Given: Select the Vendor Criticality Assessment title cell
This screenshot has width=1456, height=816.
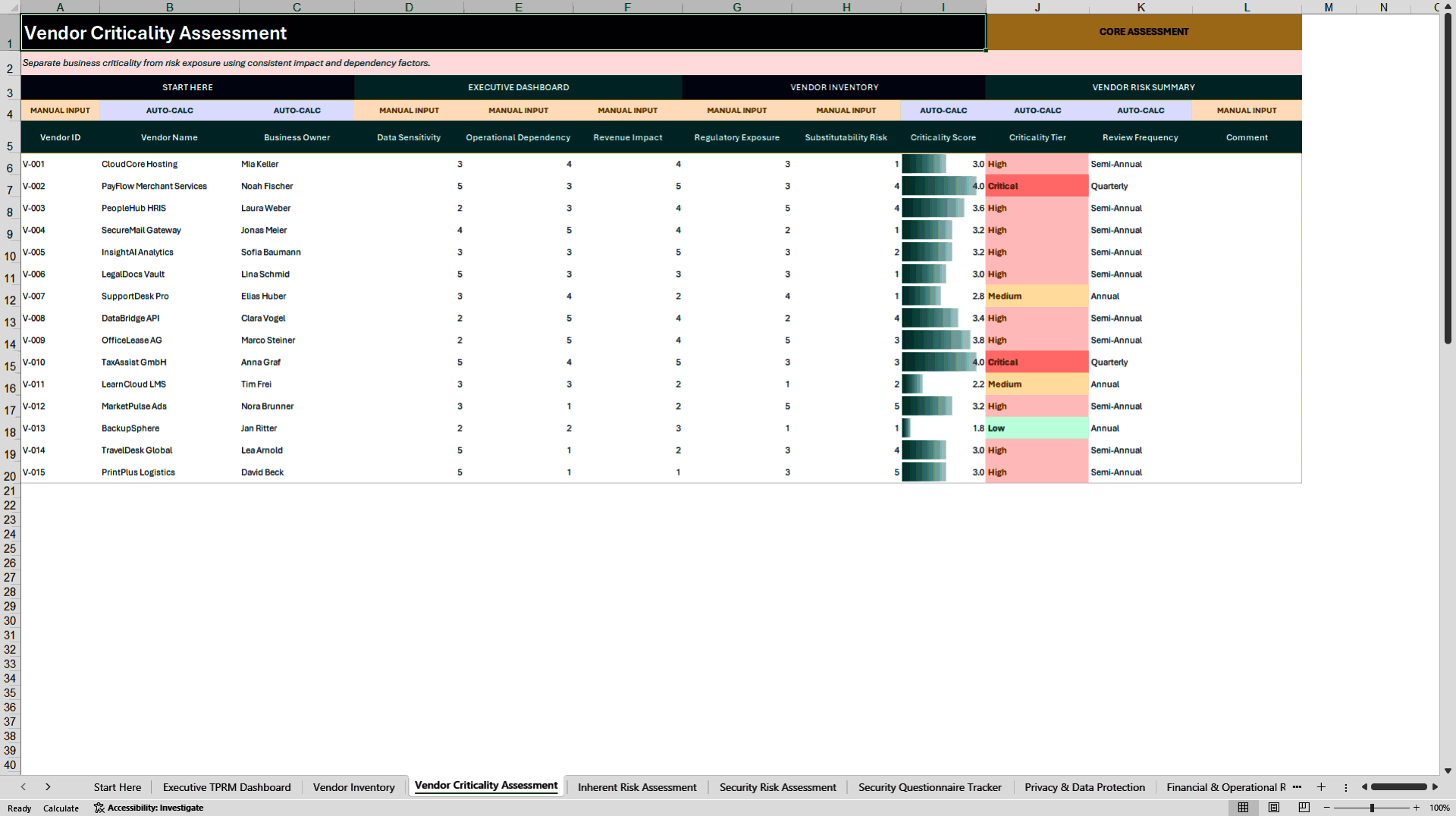Looking at the screenshot, I should click(x=504, y=33).
